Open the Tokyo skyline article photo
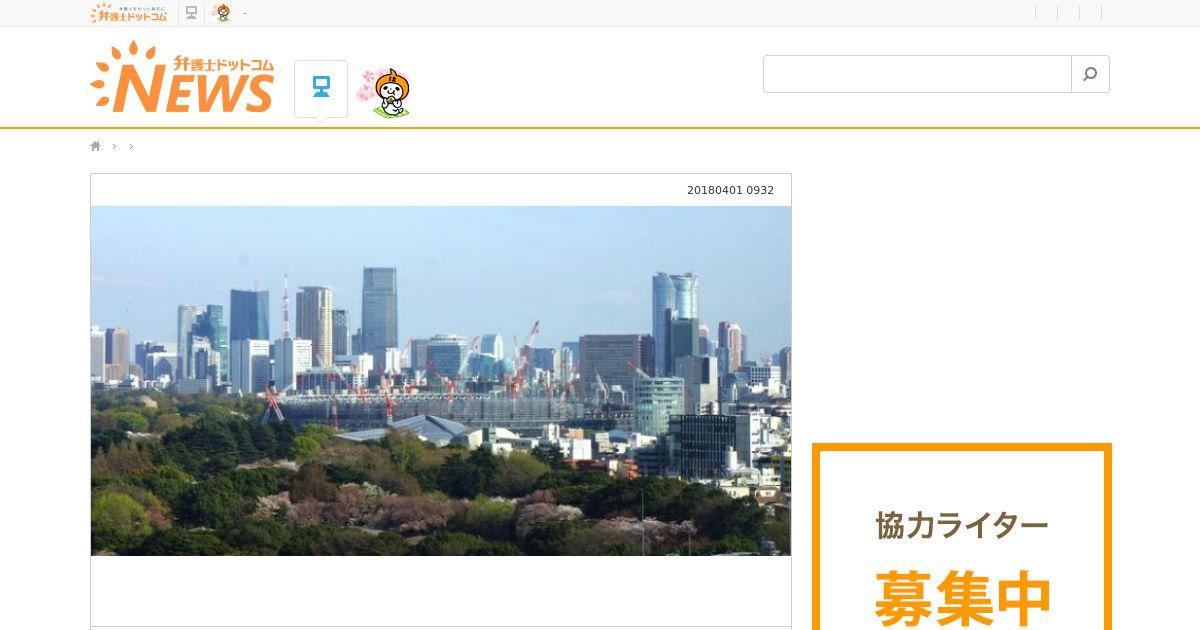Viewport: 1200px width, 630px height. pyautogui.click(x=441, y=381)
